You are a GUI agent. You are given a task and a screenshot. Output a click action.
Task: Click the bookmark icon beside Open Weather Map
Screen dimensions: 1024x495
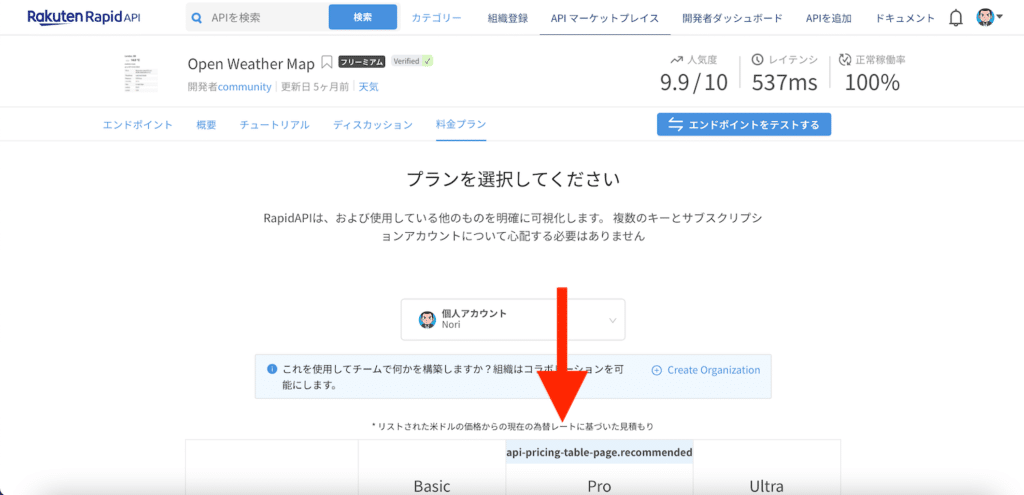[x=327, y=63]
